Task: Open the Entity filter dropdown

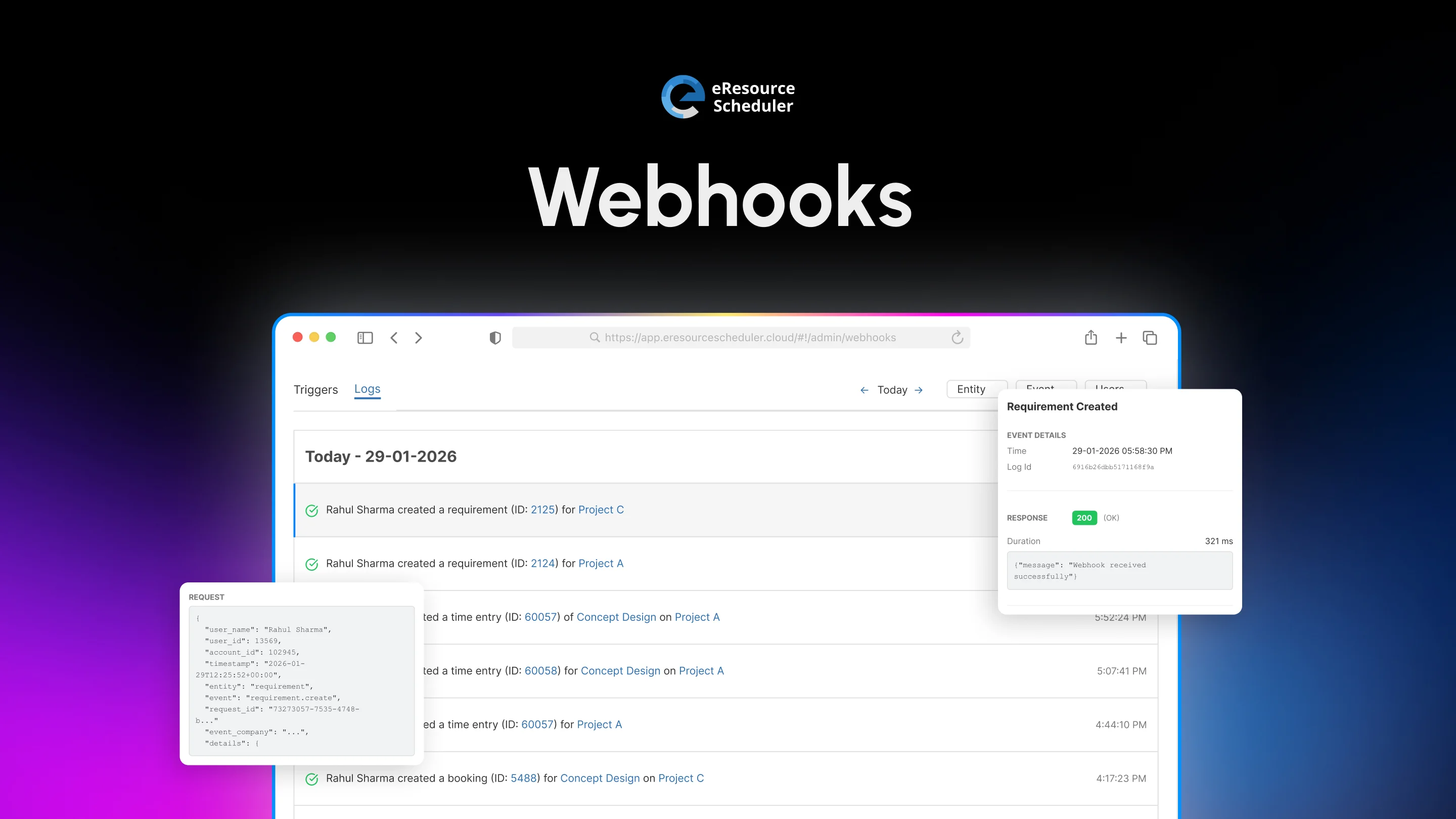Action: click(x=972, y=389)
